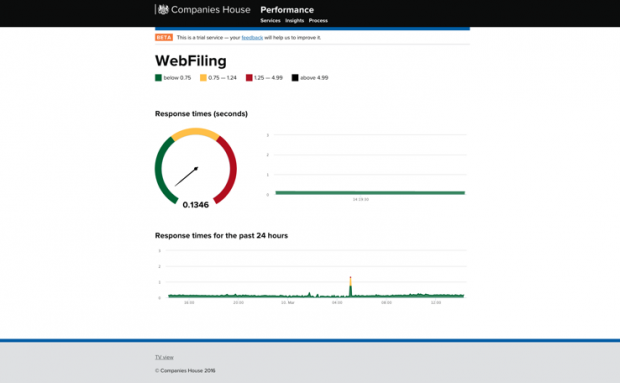Open the Insights menu item

click(x=295, y=21)
